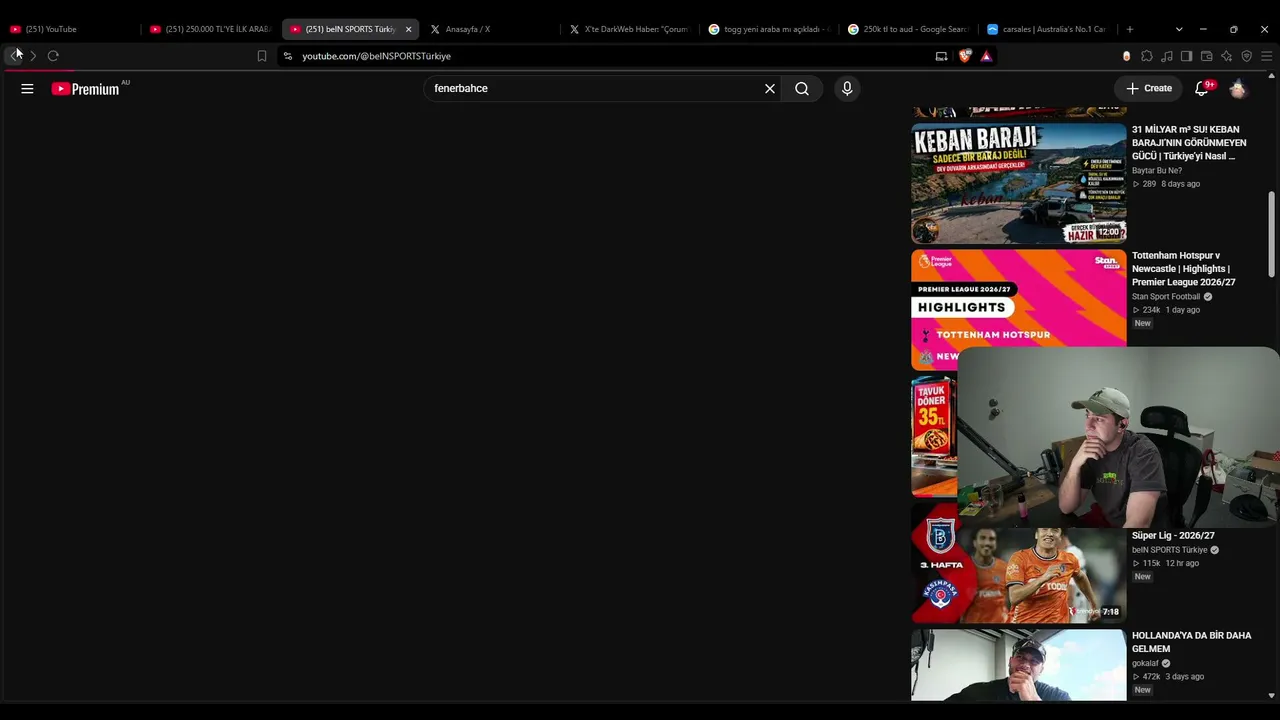The image size is (1280, 720).
Task: Switch to the Anasayfa / X tab
Action: 490,29
